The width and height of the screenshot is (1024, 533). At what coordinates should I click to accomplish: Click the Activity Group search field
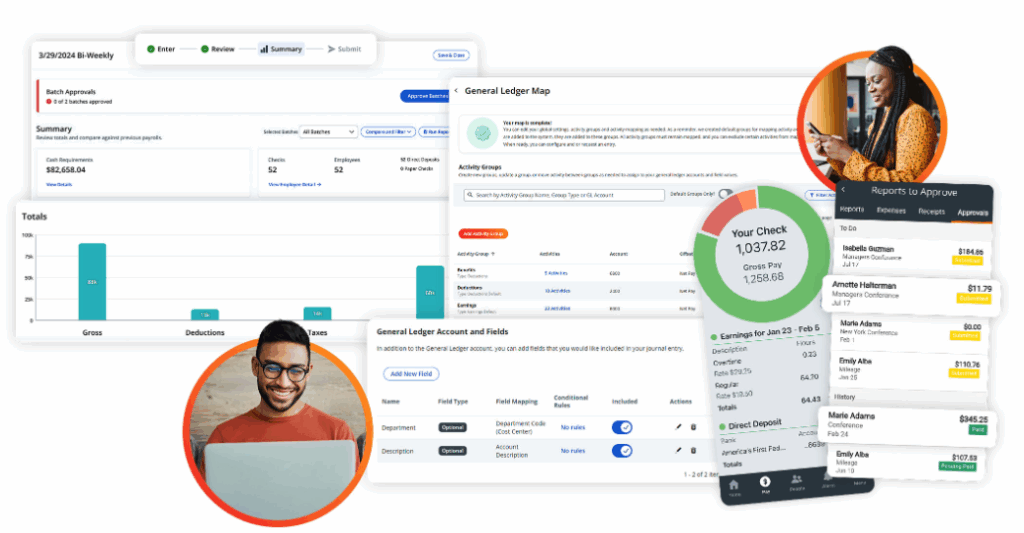564,195
